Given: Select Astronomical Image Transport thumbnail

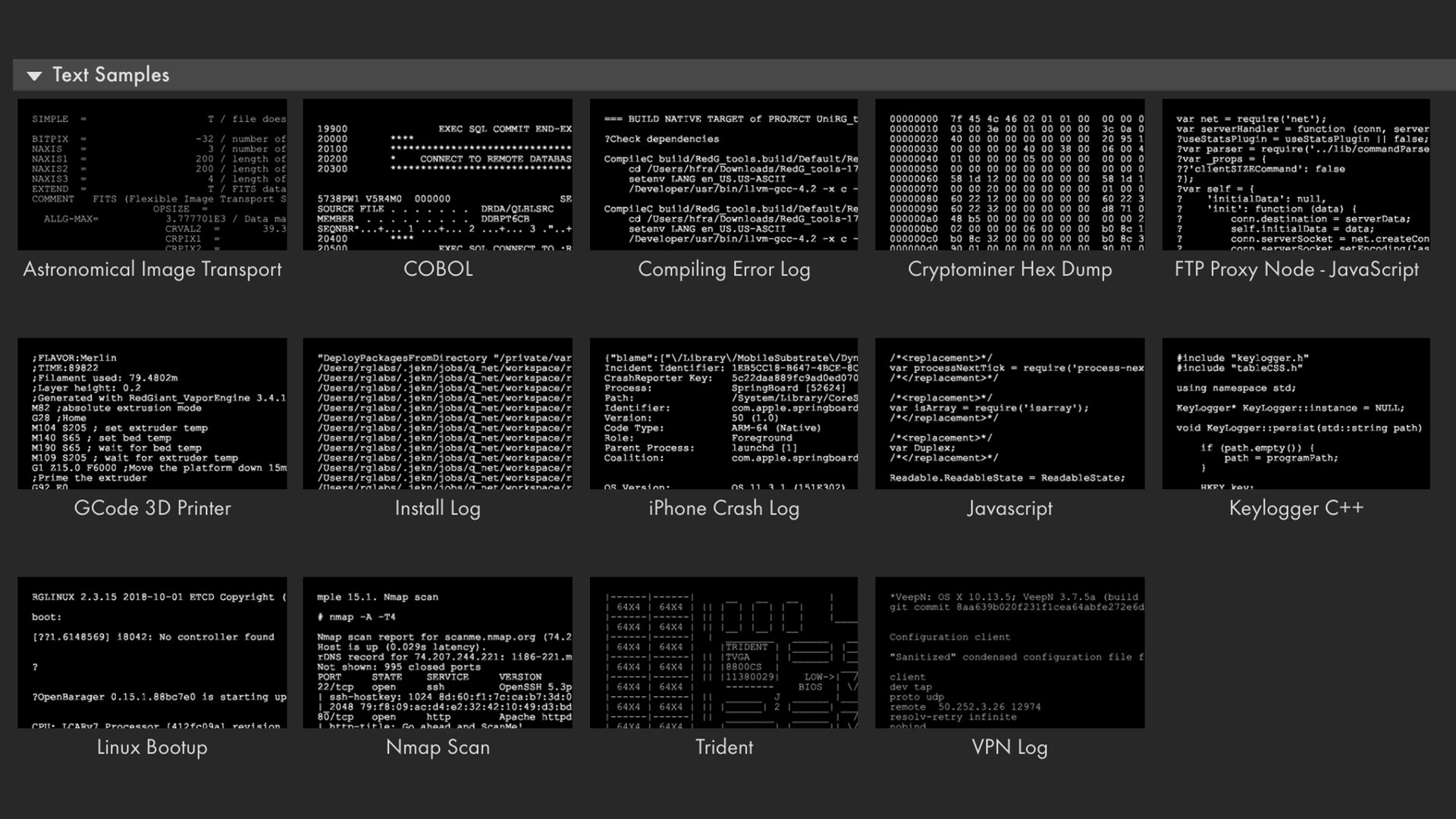Looking at the screenshot, I should click(152, 174).
